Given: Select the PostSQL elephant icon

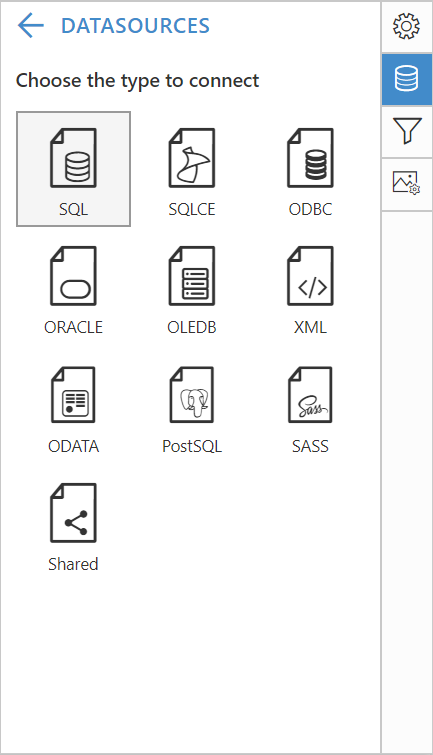Looking at the screenshot, I should [x=192, y=395].
